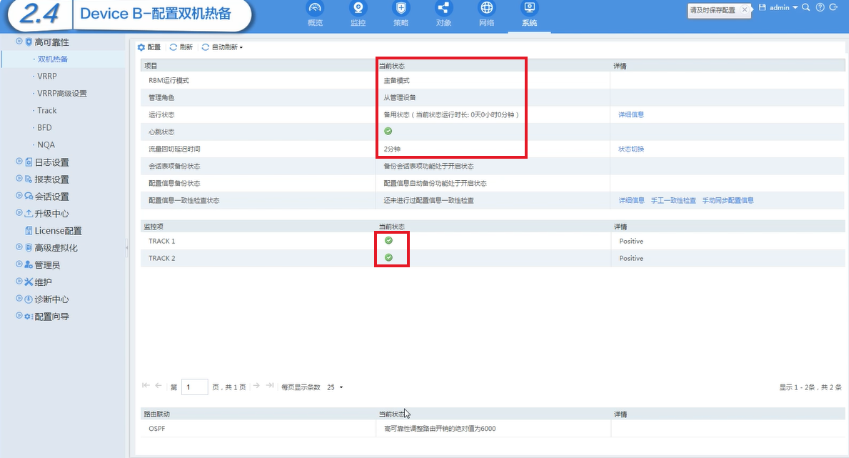Image resolution: width=849 pixels, height=458 pixels.
Task: Dismiss the 请及时保存配置 tooltip
Action: click(744, 10)
